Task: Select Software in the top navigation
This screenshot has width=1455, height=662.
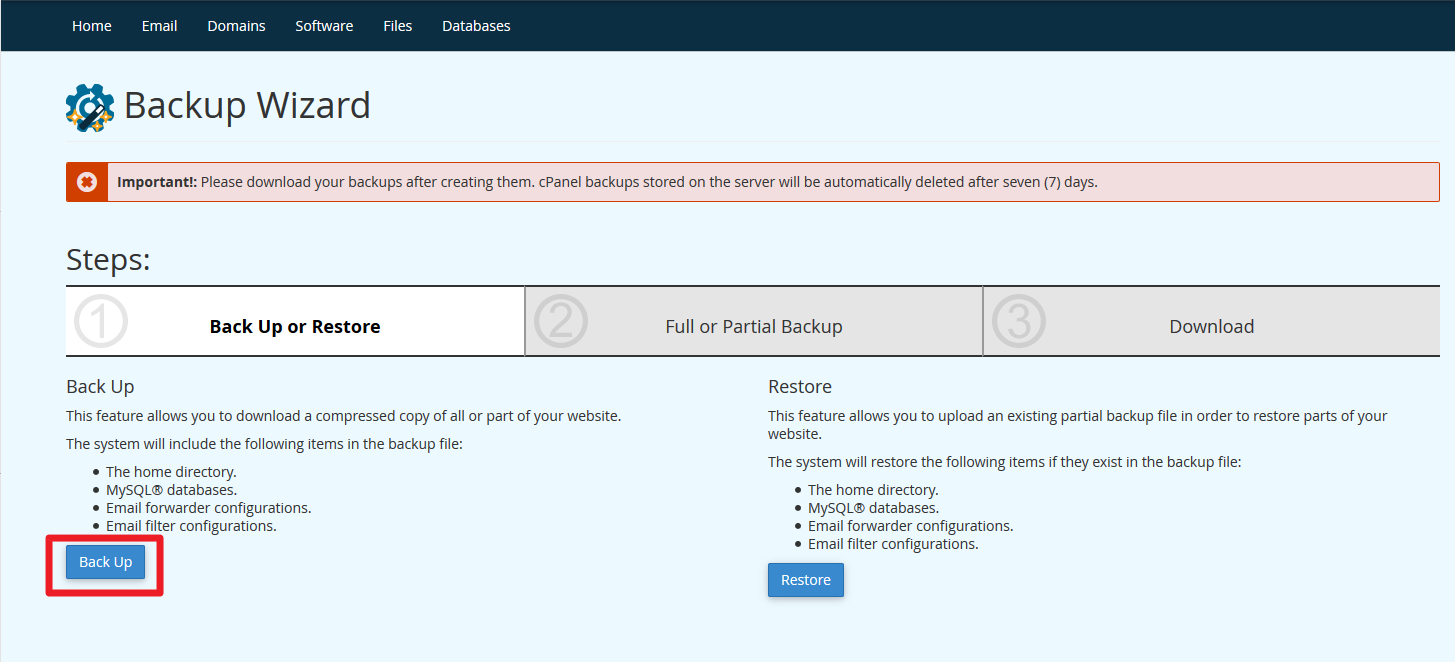Action: [324, 26]
